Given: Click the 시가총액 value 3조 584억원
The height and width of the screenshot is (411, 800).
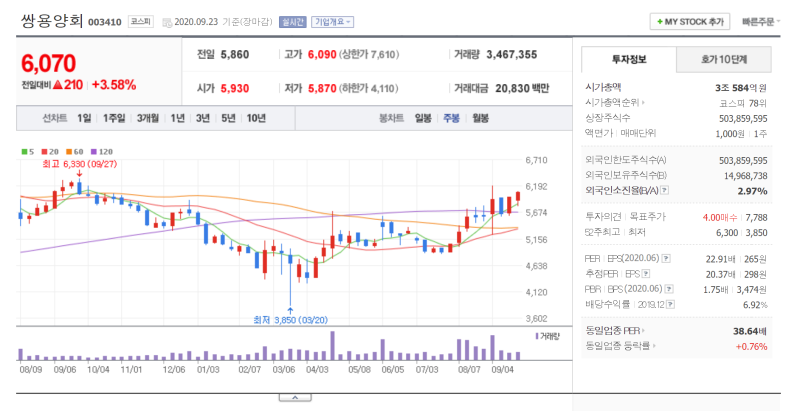Looking at the screenshot, I should pos(741,88).
